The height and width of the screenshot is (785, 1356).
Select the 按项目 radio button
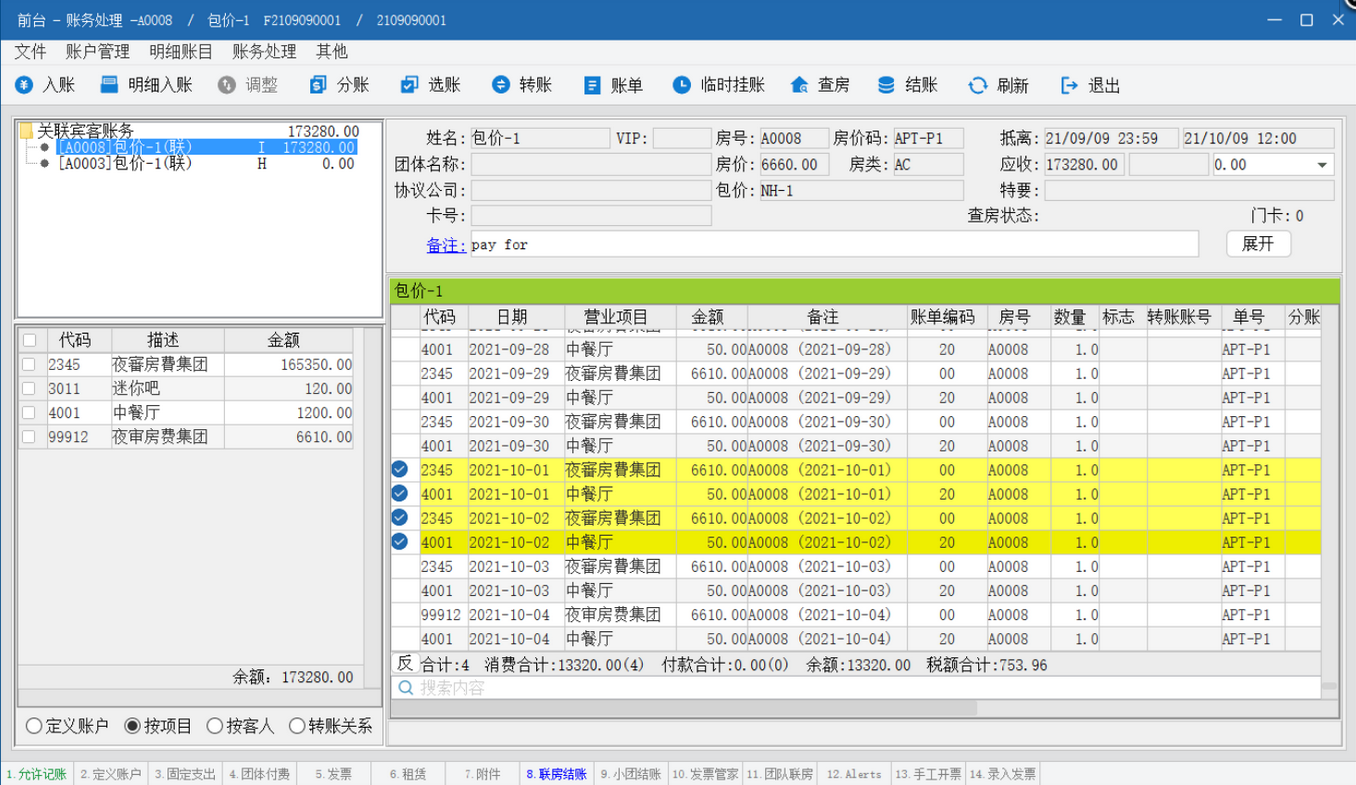[132, 726]
